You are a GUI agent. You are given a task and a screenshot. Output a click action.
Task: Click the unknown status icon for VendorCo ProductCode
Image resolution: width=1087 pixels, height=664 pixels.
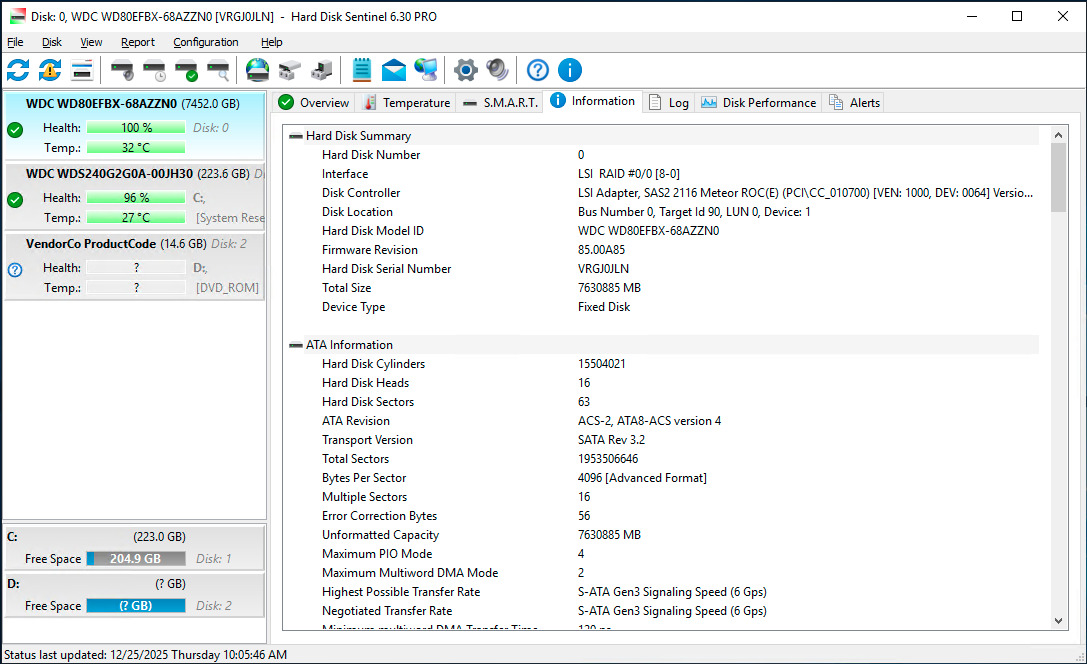pyautogui.click(x=15, y=270)
